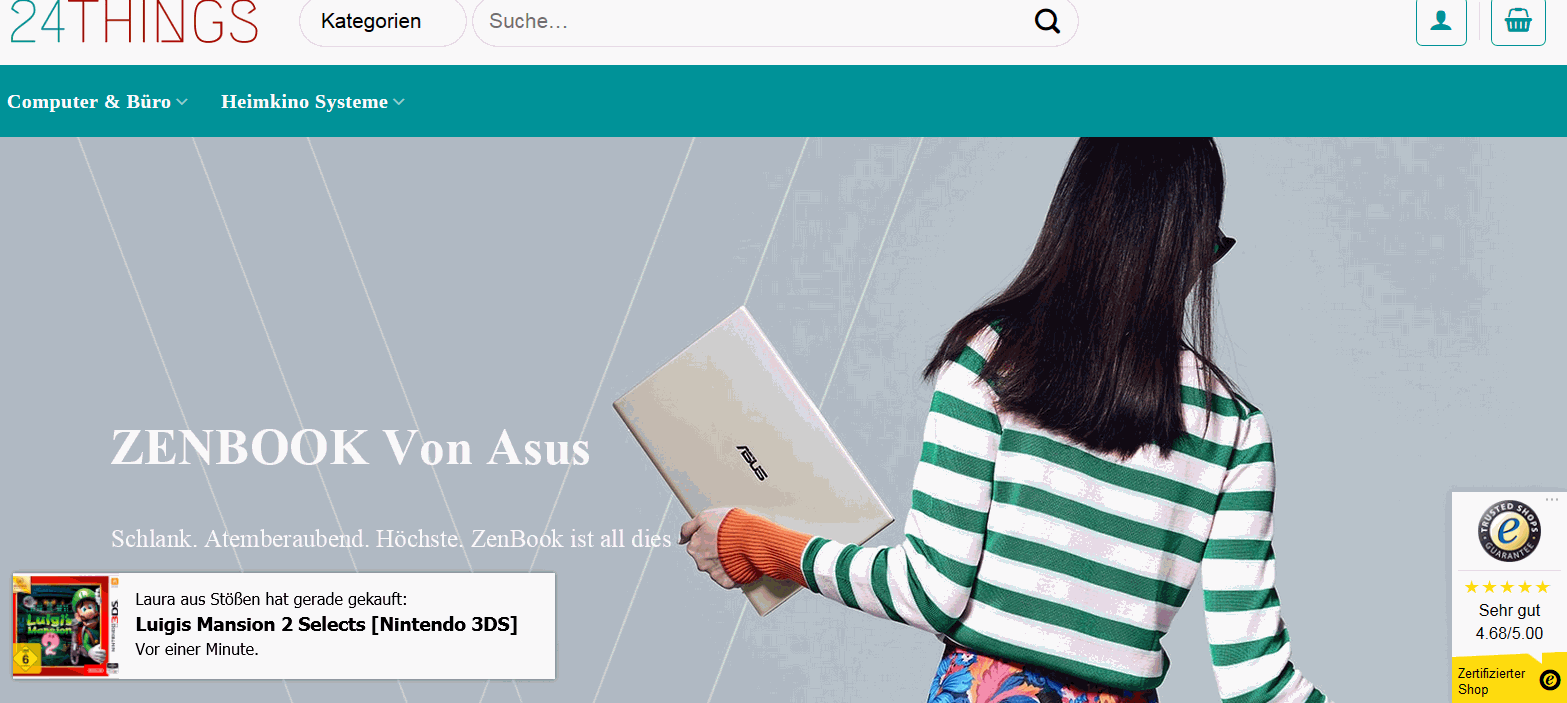
Task: Click the Trusted Shops Guarantee seal
Action: pos(1509,531)
